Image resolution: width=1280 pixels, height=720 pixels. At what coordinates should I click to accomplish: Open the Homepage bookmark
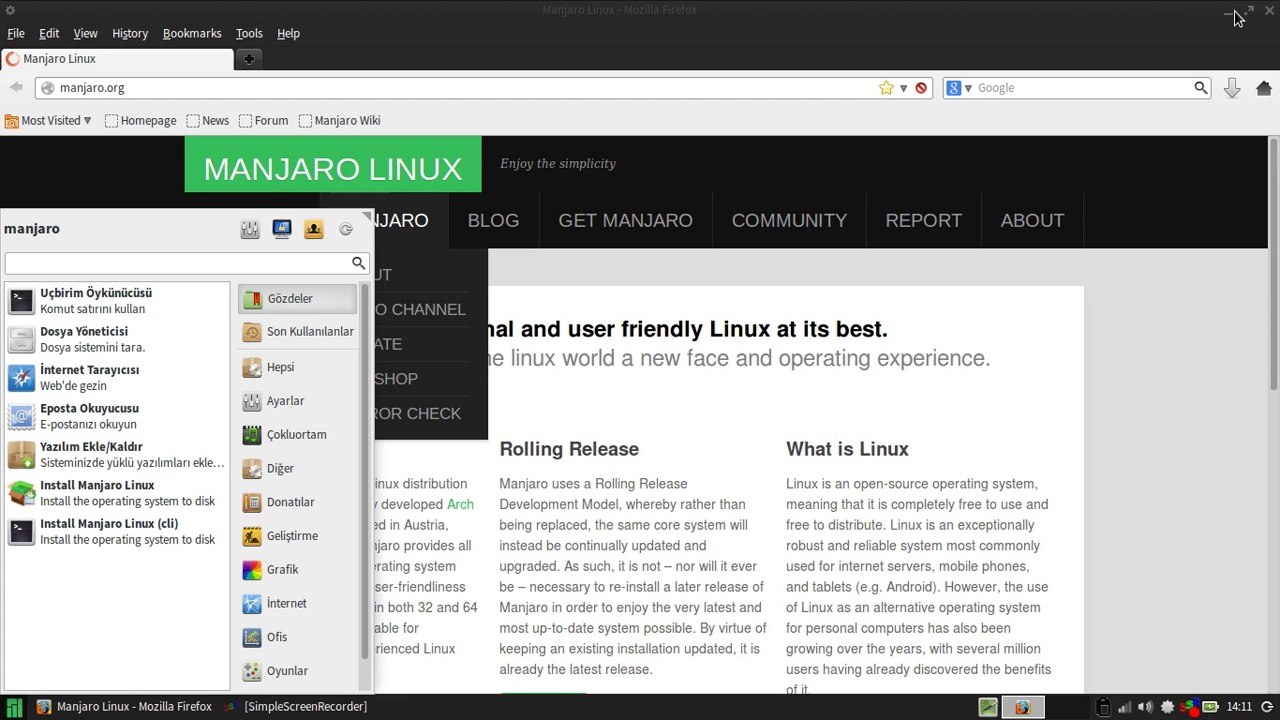[x=141, y=121]
